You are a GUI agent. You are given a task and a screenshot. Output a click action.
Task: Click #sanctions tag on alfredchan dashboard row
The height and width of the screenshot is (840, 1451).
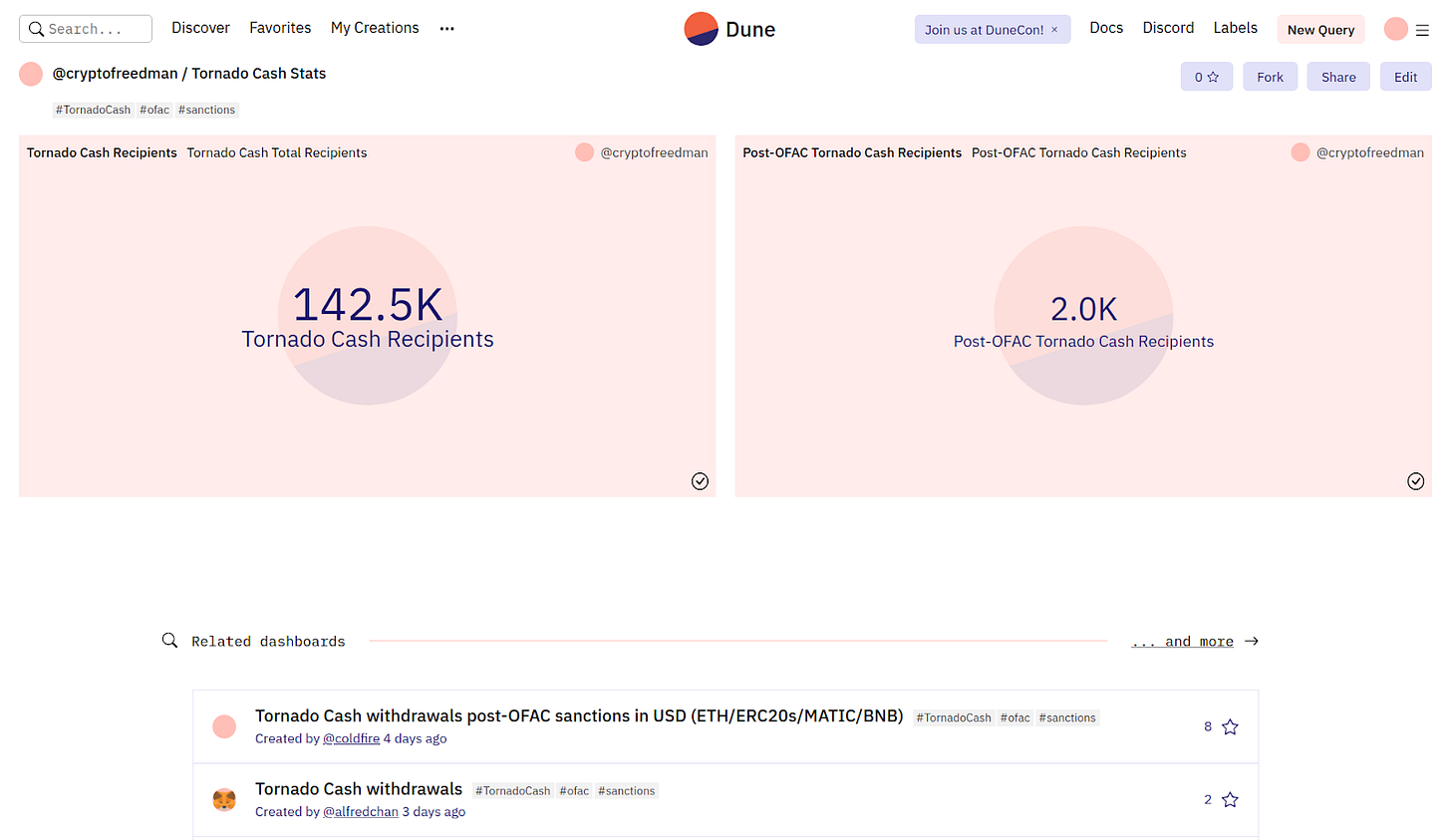click(627, 791)
